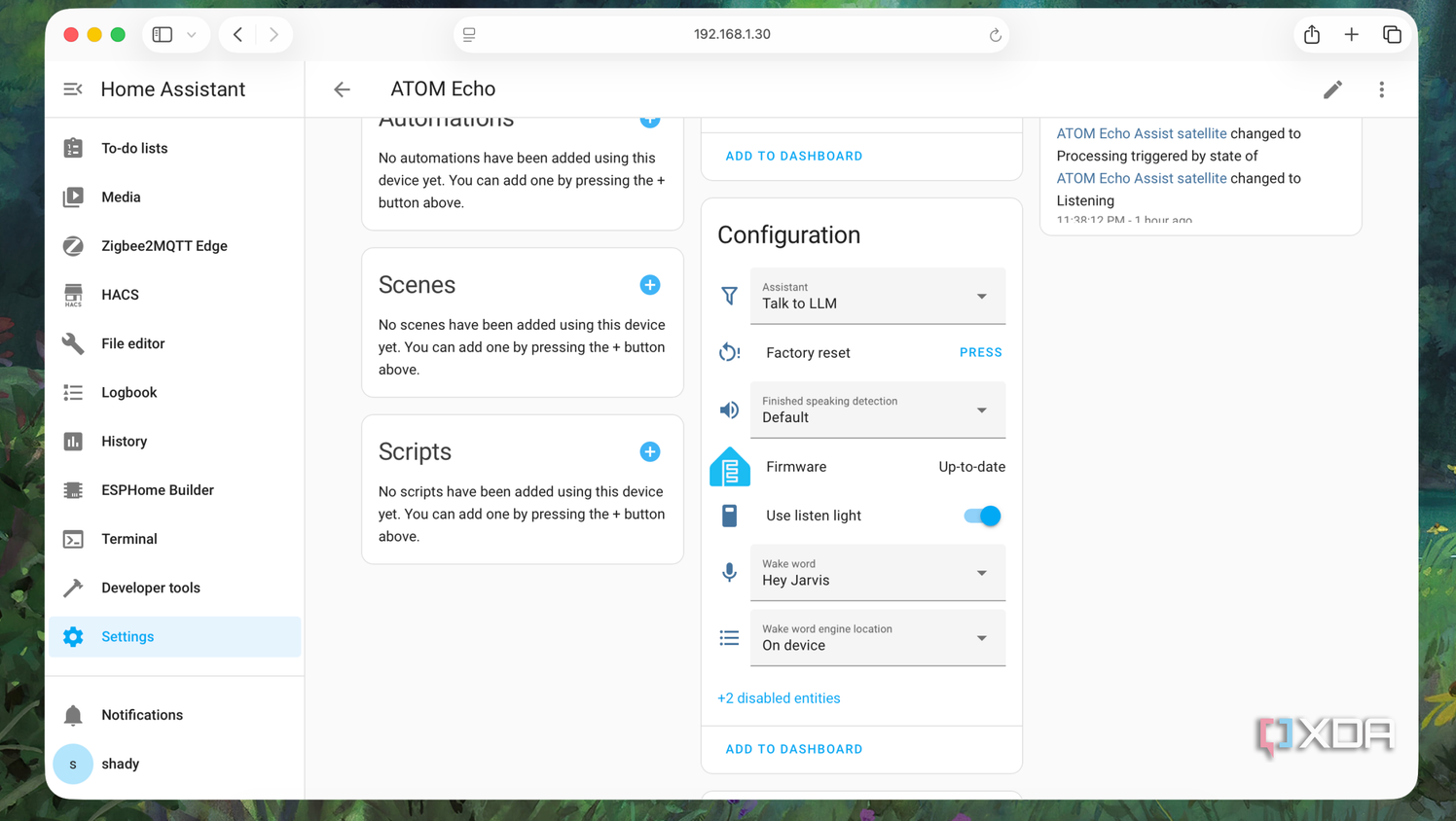
Task: Click the Wake word microphone icon
Action: [729, 572]
